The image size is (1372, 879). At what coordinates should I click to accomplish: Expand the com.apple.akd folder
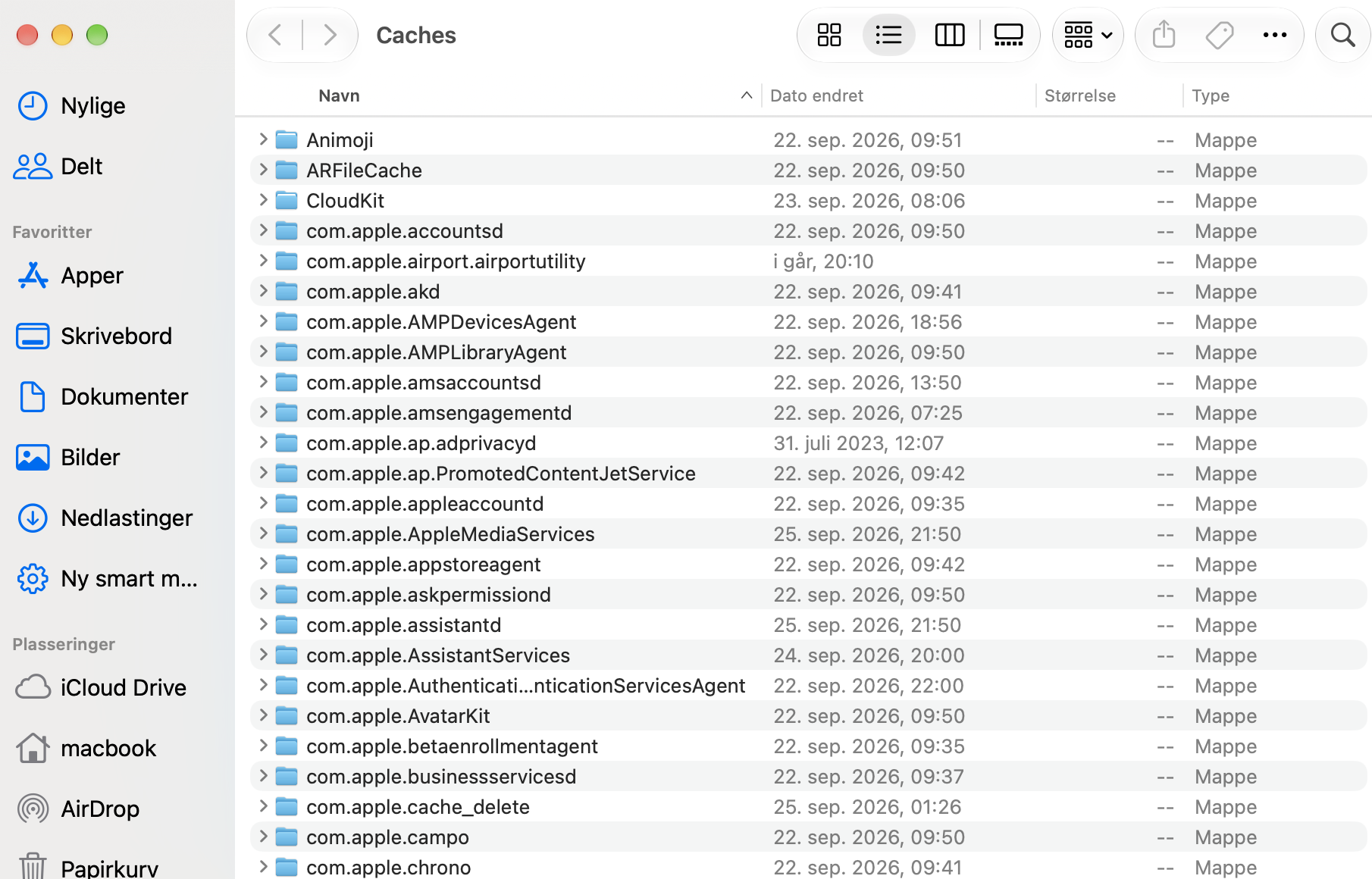(x=263, y=290)
